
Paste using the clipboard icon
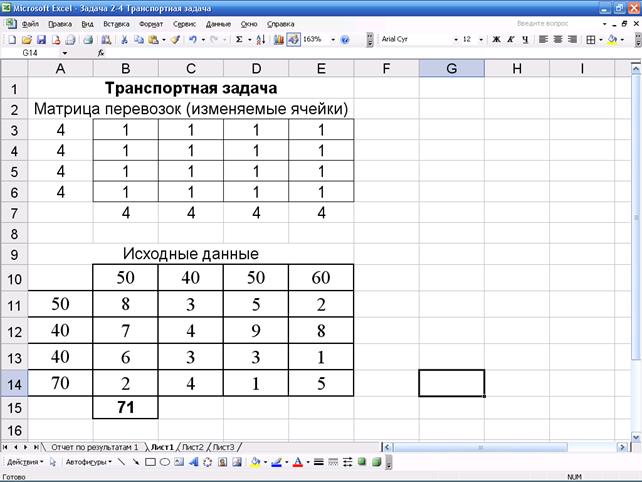pyautogui.click(x=154, y=40)
